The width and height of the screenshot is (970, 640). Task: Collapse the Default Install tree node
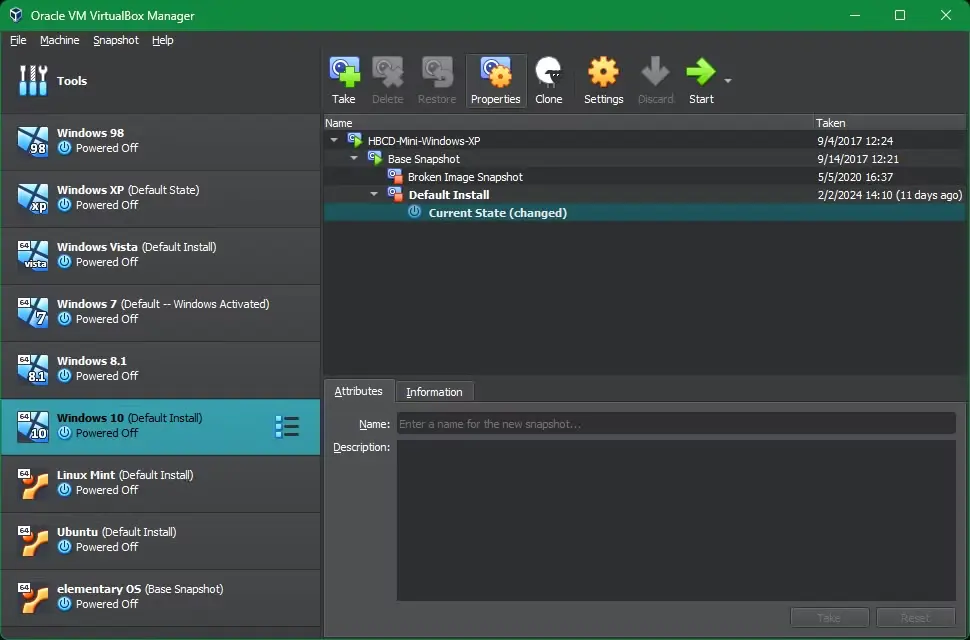[x=374, y=194]
